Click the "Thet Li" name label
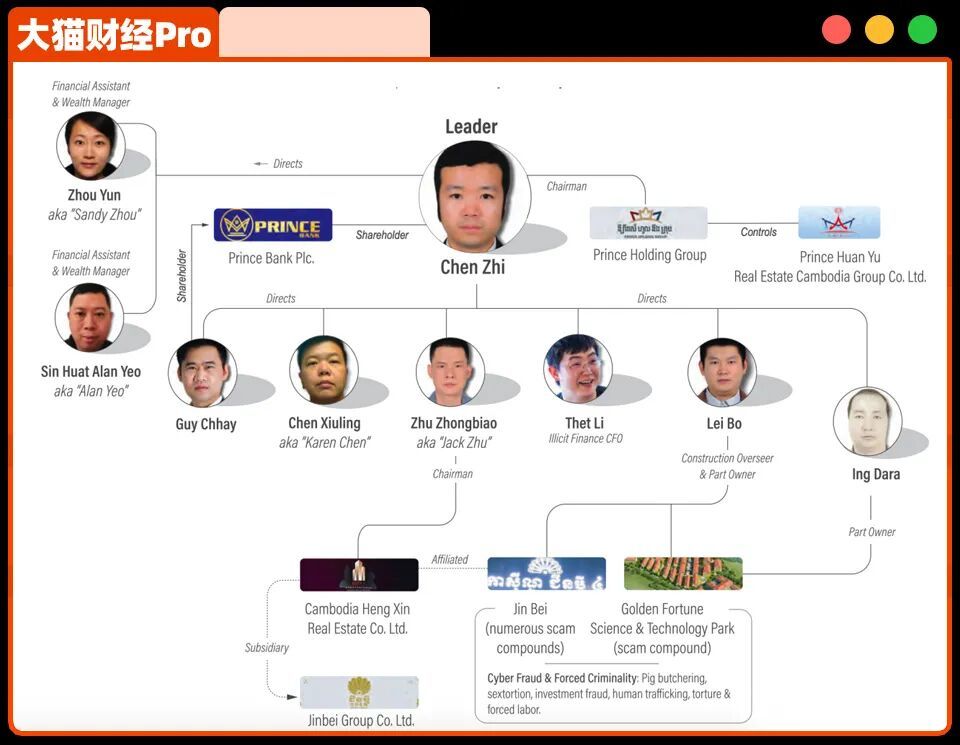The image size is (960, 745). pyautogui.click(x=584, y=423)
